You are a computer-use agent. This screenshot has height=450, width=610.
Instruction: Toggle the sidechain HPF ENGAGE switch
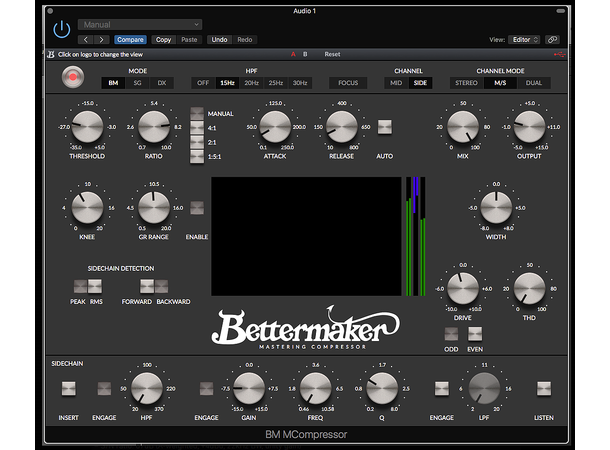pos(104,389)
